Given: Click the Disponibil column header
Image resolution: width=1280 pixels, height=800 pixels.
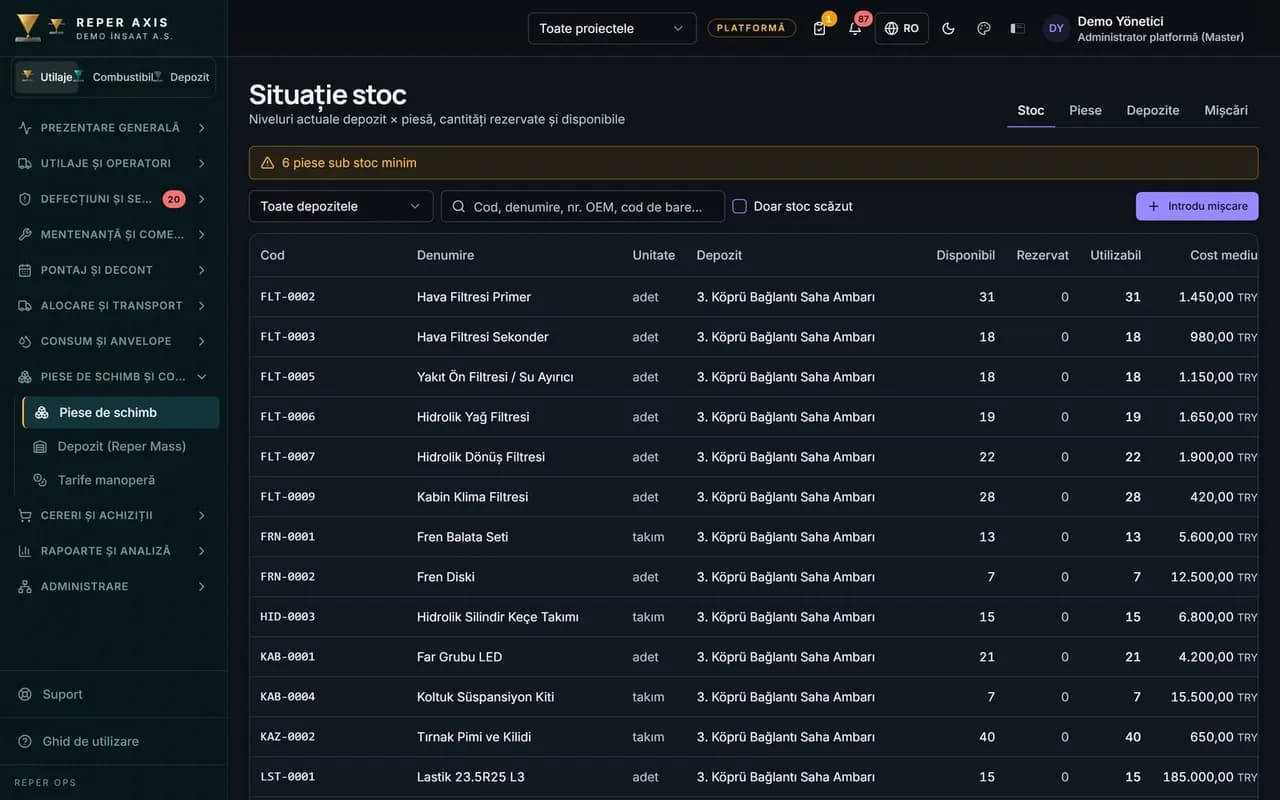Looking at the screenshot, I should pos(965,255).
